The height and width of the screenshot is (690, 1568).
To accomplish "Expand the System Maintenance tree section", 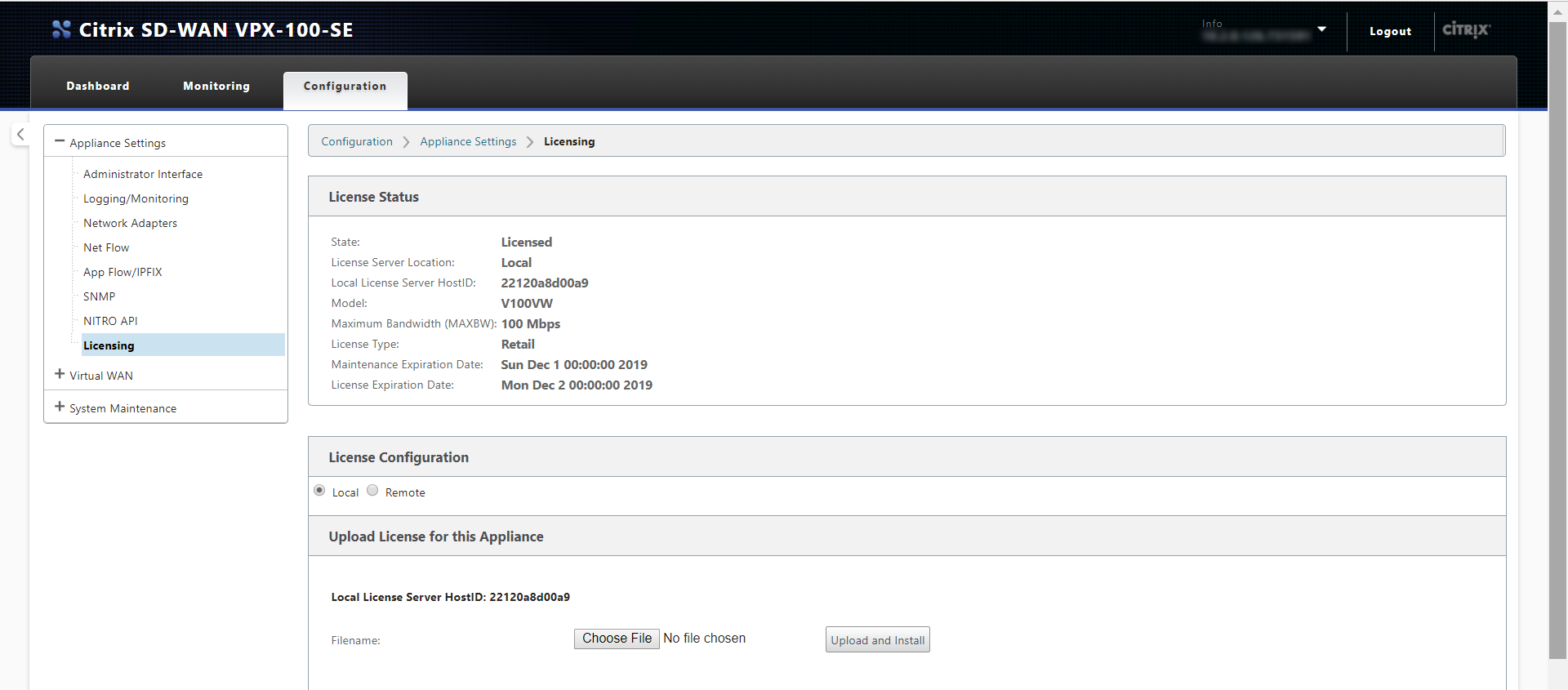I will (60, 407).
